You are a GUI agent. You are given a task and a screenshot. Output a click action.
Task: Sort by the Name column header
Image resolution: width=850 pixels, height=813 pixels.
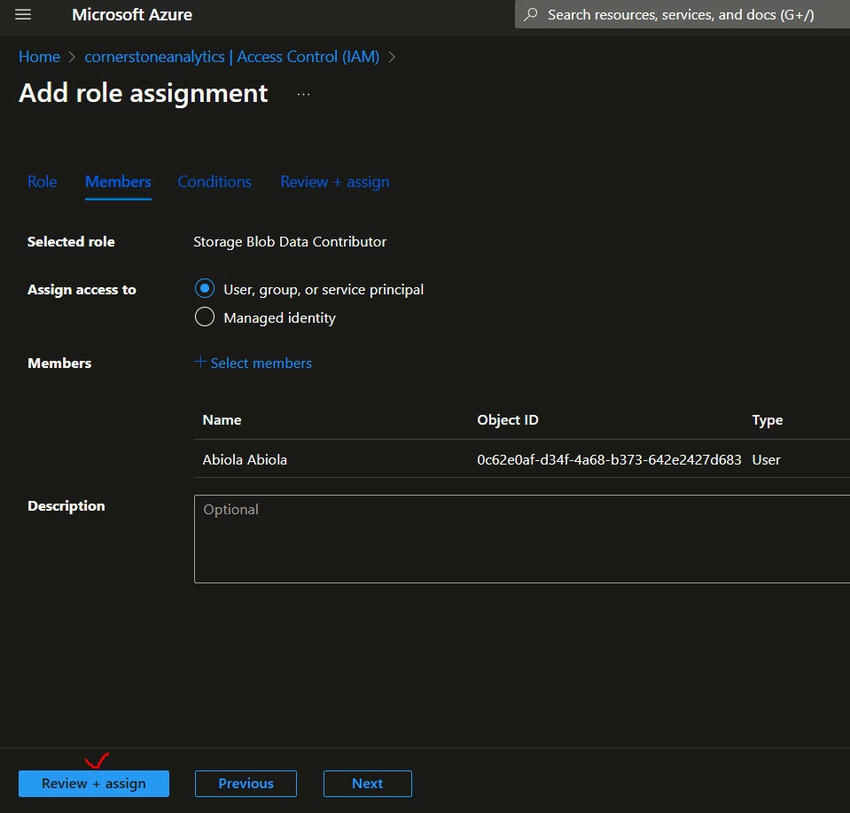pyautogui.click(x=222, y=420)
